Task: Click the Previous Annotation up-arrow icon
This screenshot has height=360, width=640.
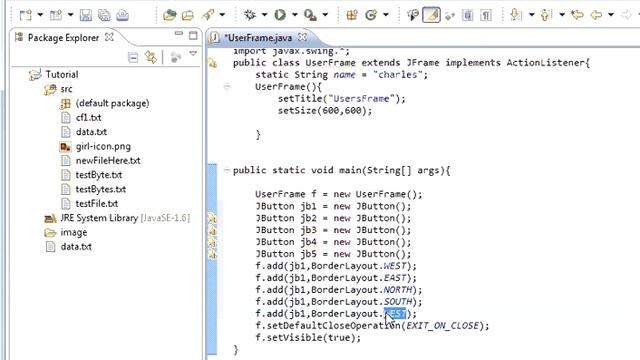Action: (546, 15)
